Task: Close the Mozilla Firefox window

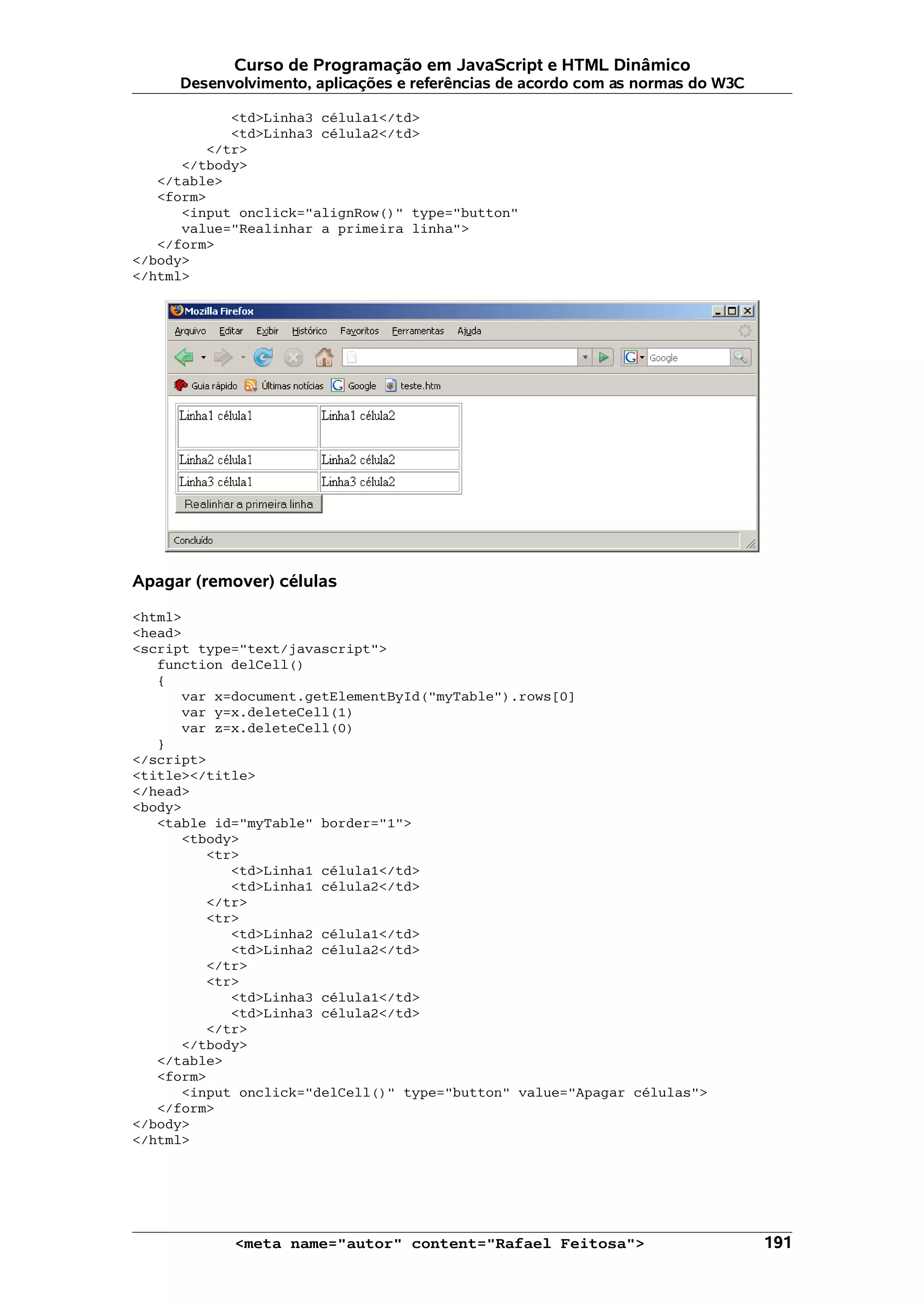Action: click(x=748, y=311)
